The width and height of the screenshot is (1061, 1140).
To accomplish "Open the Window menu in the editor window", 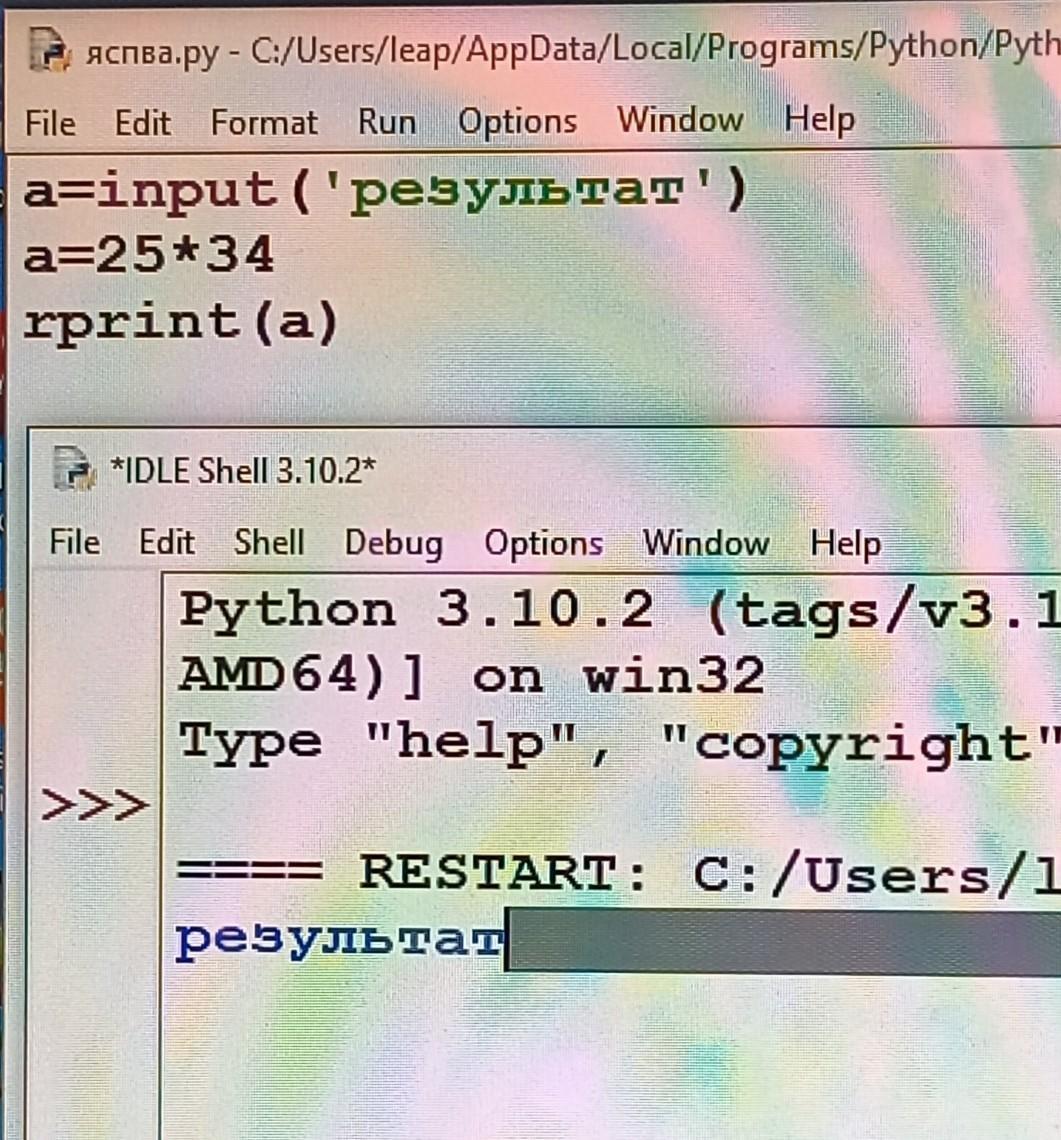I will click(x=680, y=119).
